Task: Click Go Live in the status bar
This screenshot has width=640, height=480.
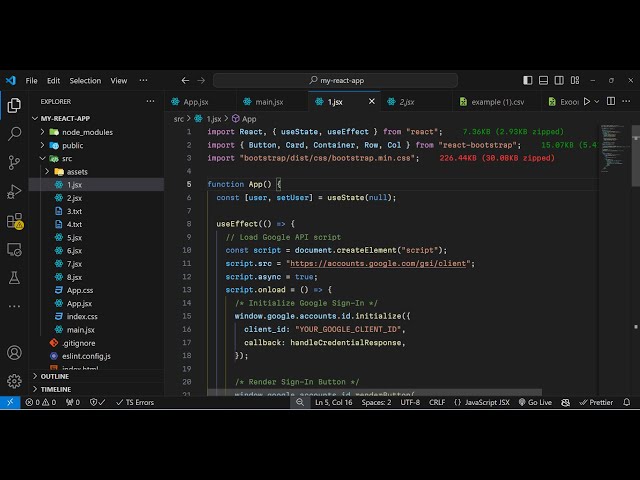Action: point(534,402)
